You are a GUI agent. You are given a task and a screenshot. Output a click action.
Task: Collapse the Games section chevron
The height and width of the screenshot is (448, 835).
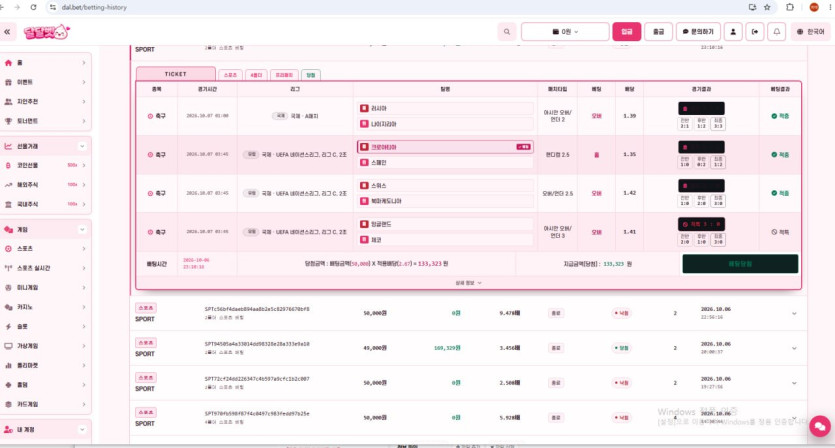[82, 230]
